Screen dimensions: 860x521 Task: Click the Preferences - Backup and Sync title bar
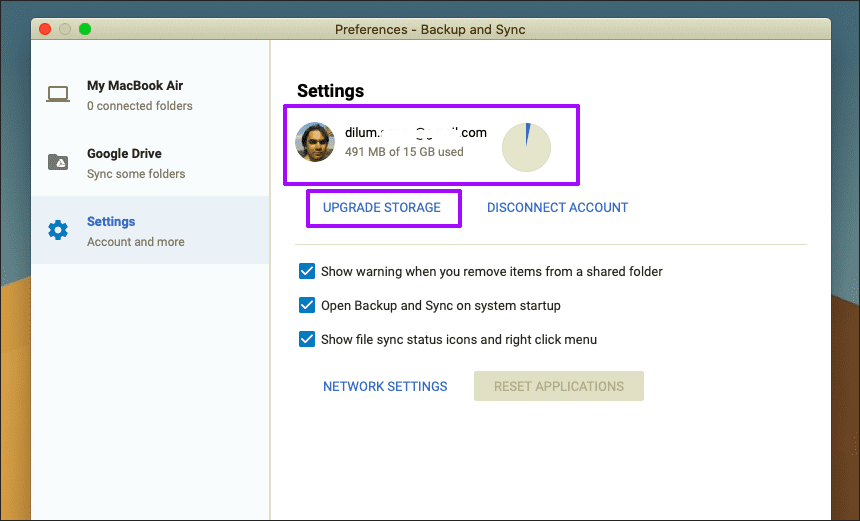coord(431,29)
